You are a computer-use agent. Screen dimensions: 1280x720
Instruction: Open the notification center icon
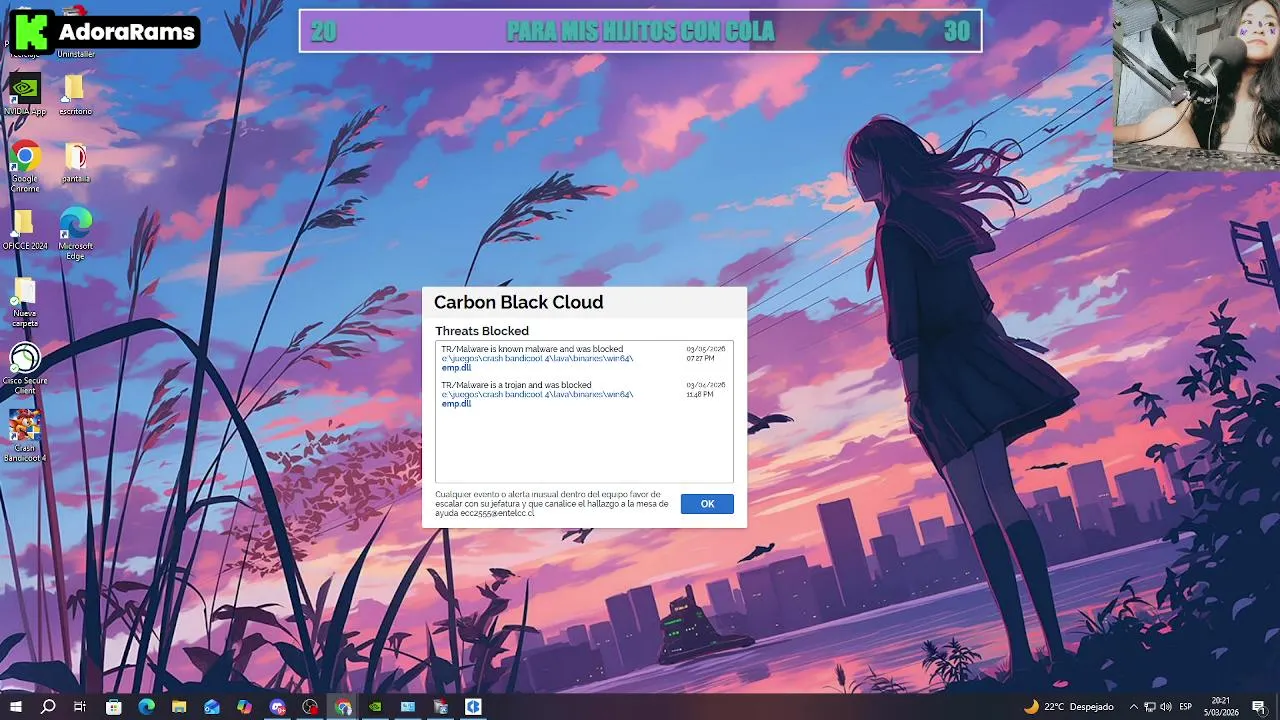coord(1259,706)
